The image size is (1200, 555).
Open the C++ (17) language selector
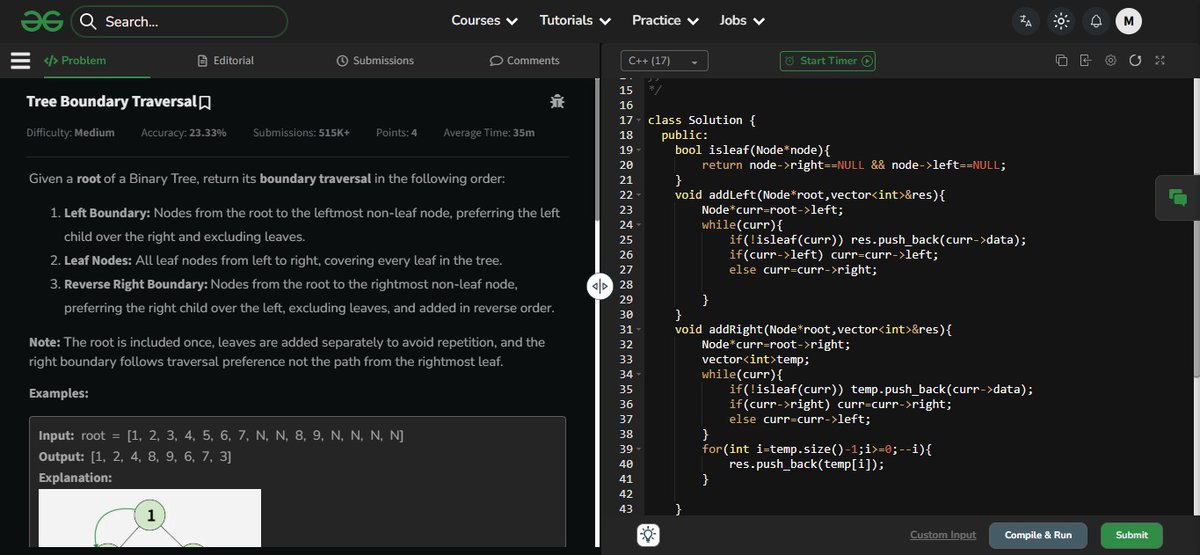point(664,61)
